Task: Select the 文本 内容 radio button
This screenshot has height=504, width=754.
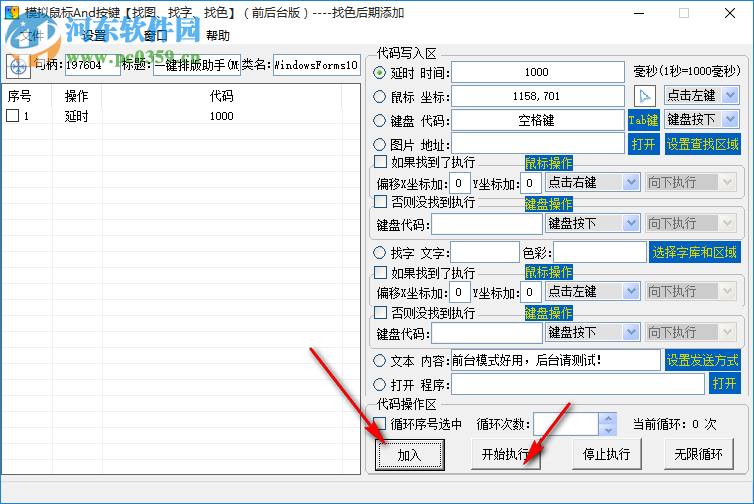Action: [379, 361]
